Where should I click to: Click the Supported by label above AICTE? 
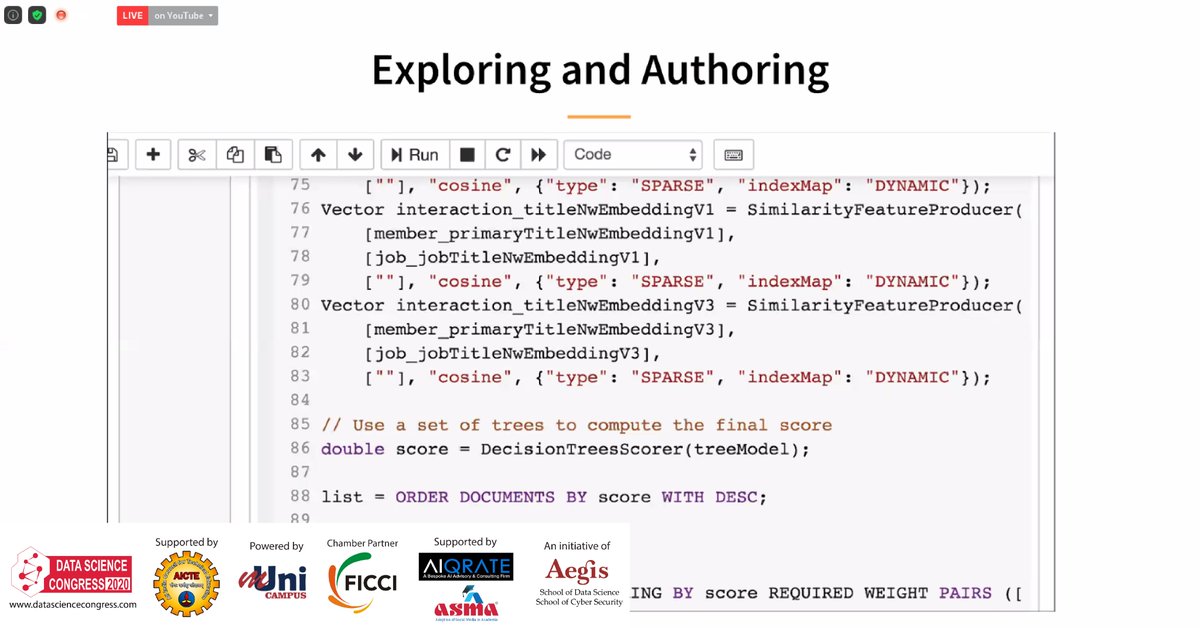pyautogui.click(x=186, y=543)
